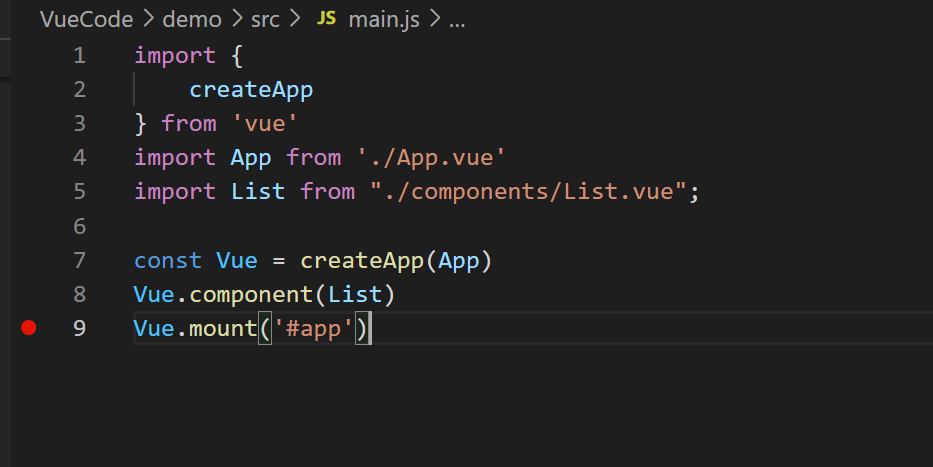Open the VueCode breadcrumb folder
Image resolution: width=933 pixels, height=467 pixels.
[86, 20]
